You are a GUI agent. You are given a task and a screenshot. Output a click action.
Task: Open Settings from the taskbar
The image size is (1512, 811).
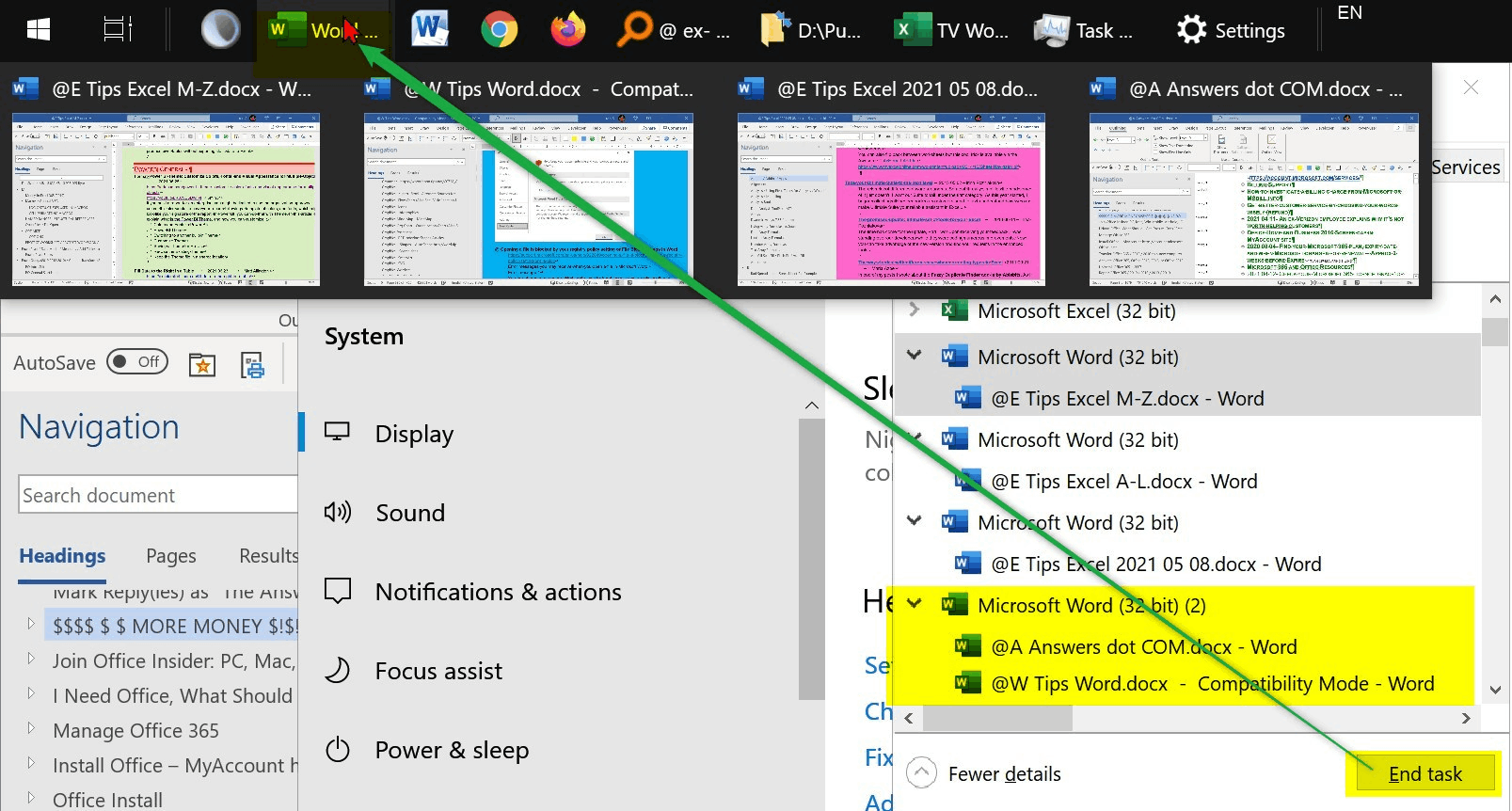coord(1231,30)
